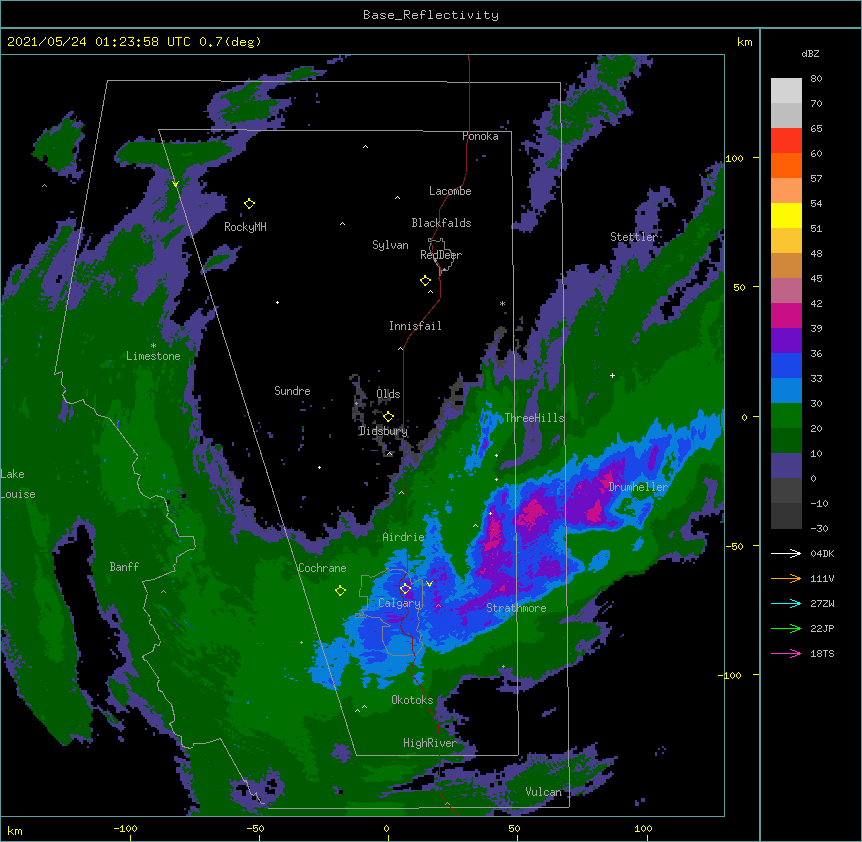The image size is (862, 842).
Task: Click the yellow diamond marker south of Cochrane
Action: (340, 591)
